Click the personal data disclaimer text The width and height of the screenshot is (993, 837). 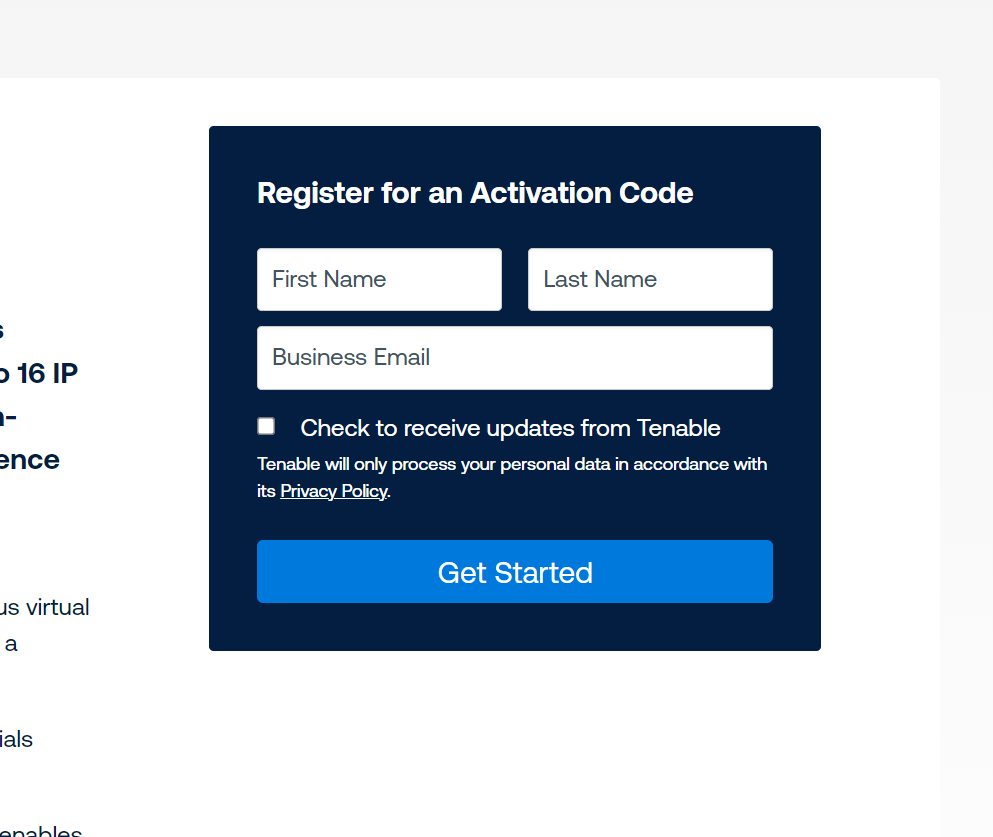(x=512, y=477)
